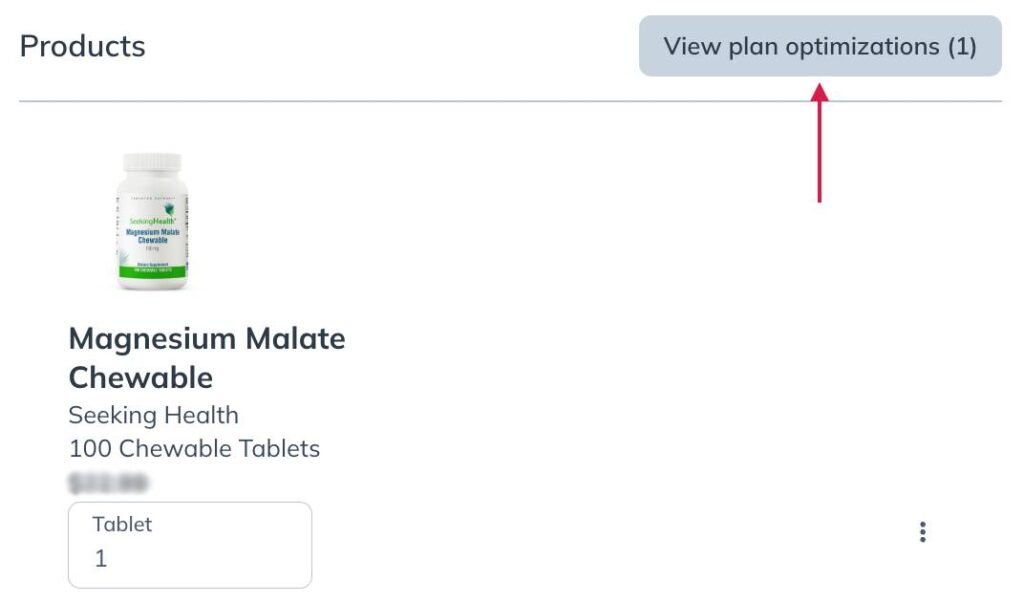The image size is (1024, 602).
Task: Click the word optimizations in top button
Action: (862, 47)
